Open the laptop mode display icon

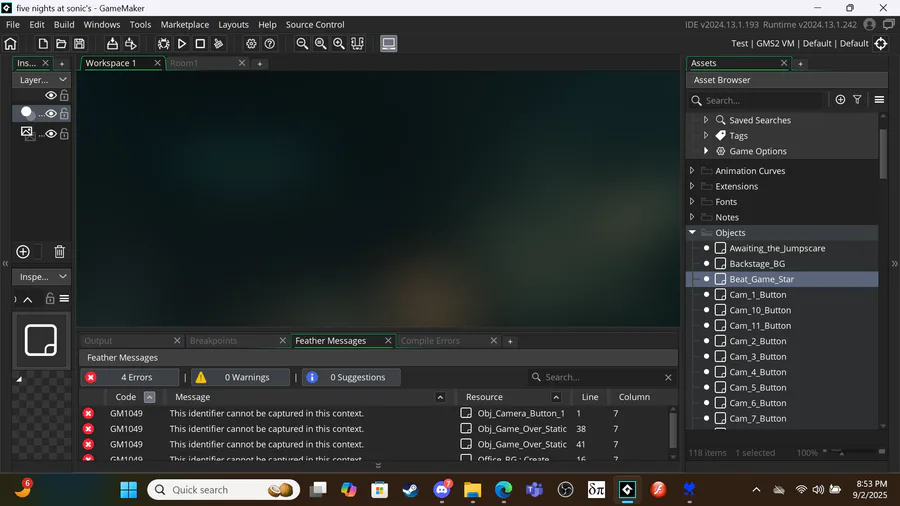coord(389,44)
